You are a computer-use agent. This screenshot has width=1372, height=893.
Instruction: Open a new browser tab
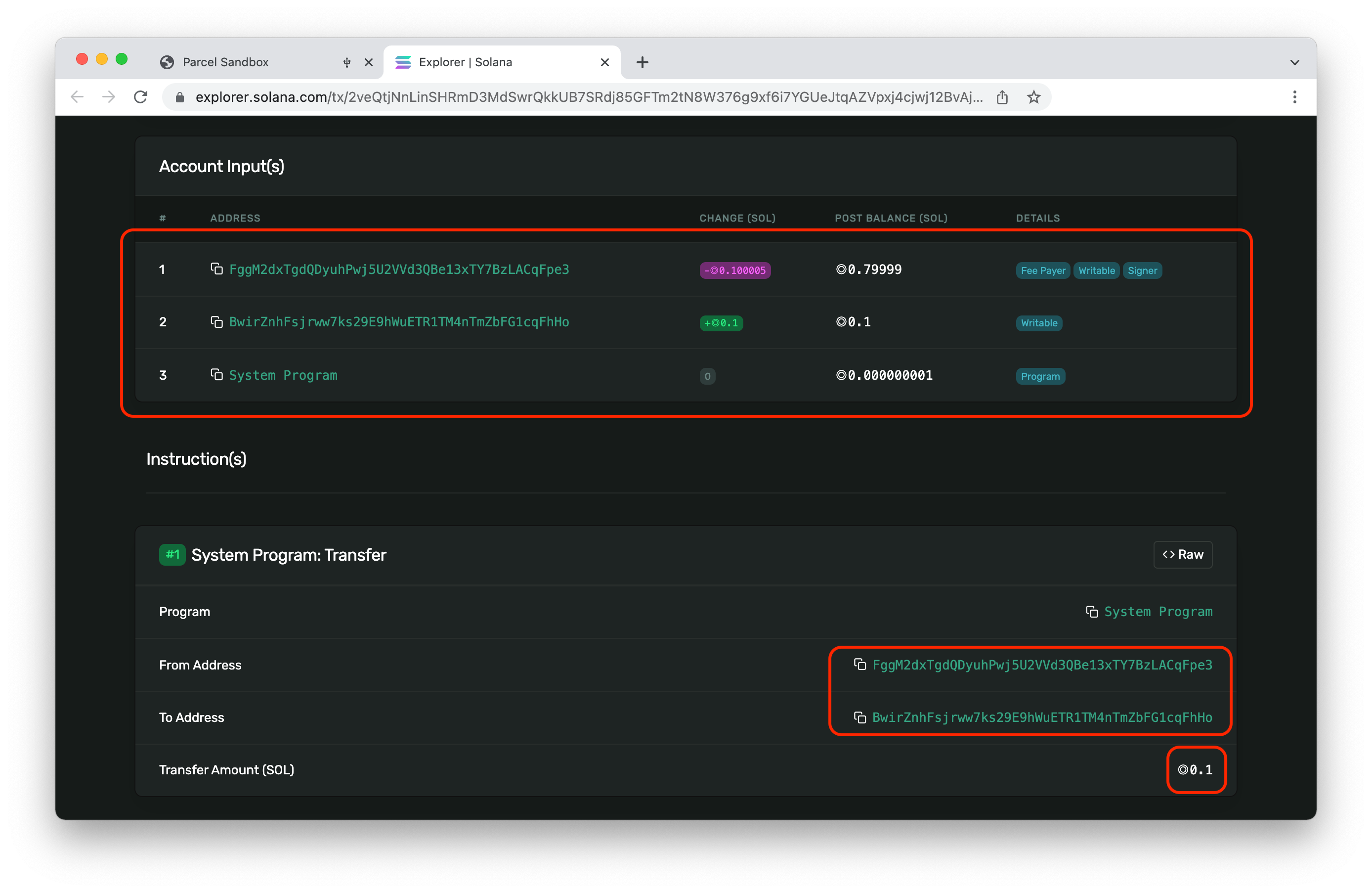[x=642, y=62]
